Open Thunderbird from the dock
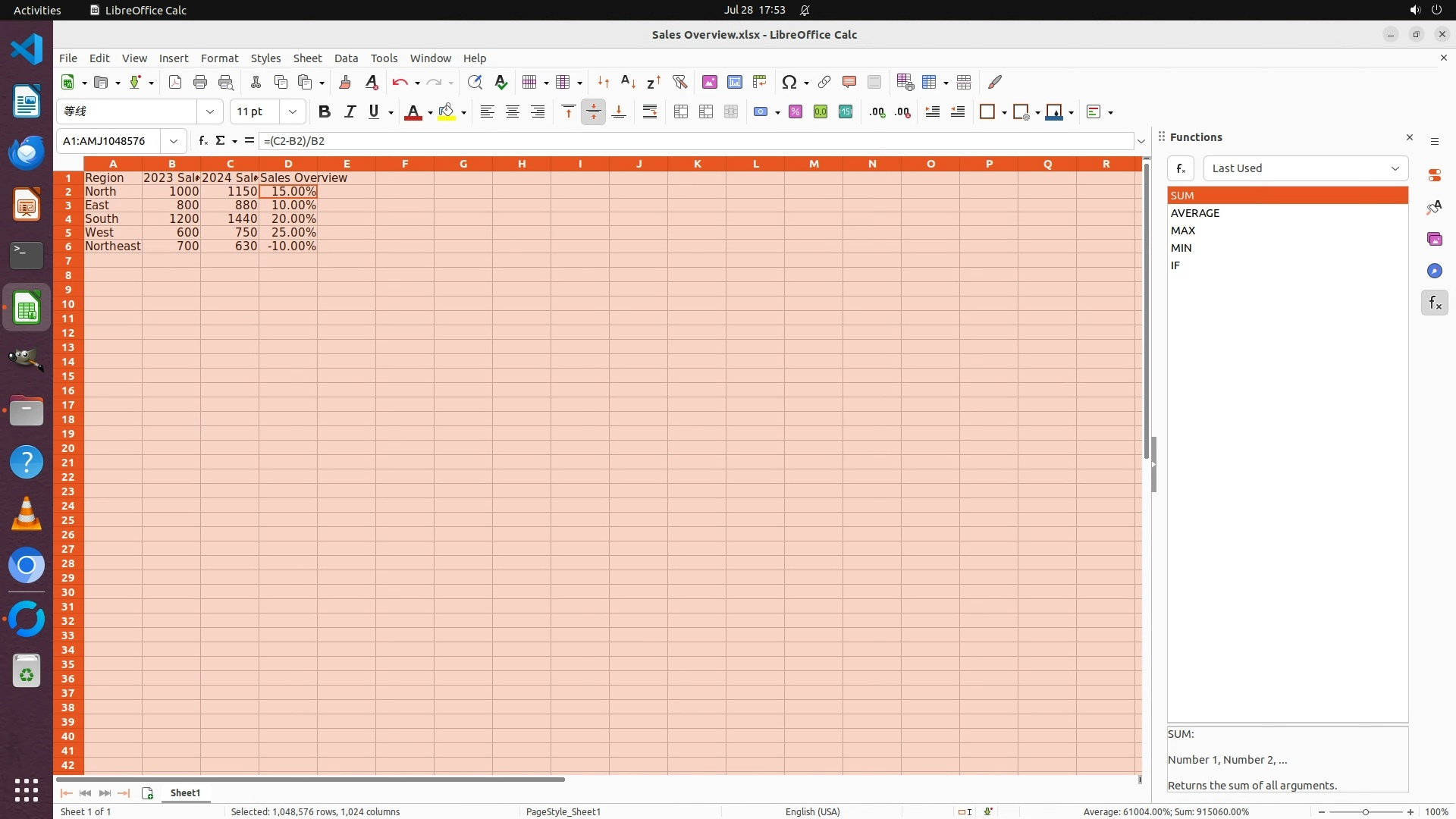1456x819 pixels. 27,152
